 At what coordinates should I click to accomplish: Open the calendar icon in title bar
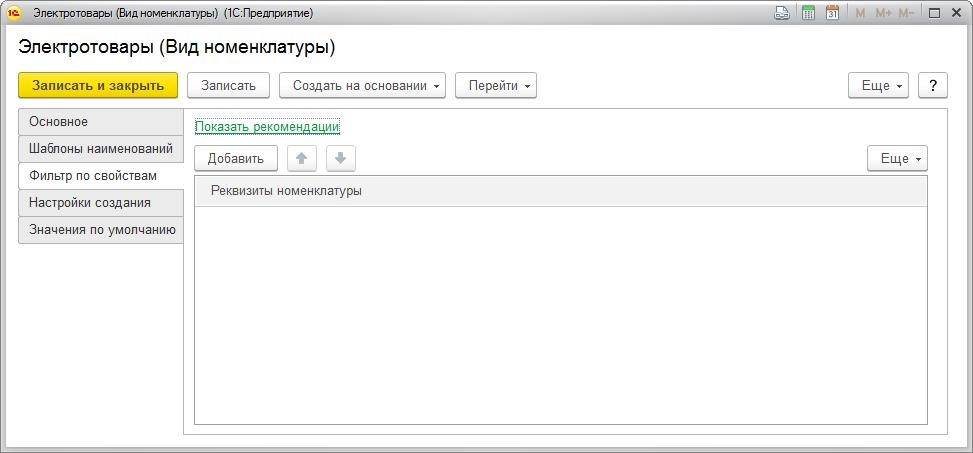833,12
